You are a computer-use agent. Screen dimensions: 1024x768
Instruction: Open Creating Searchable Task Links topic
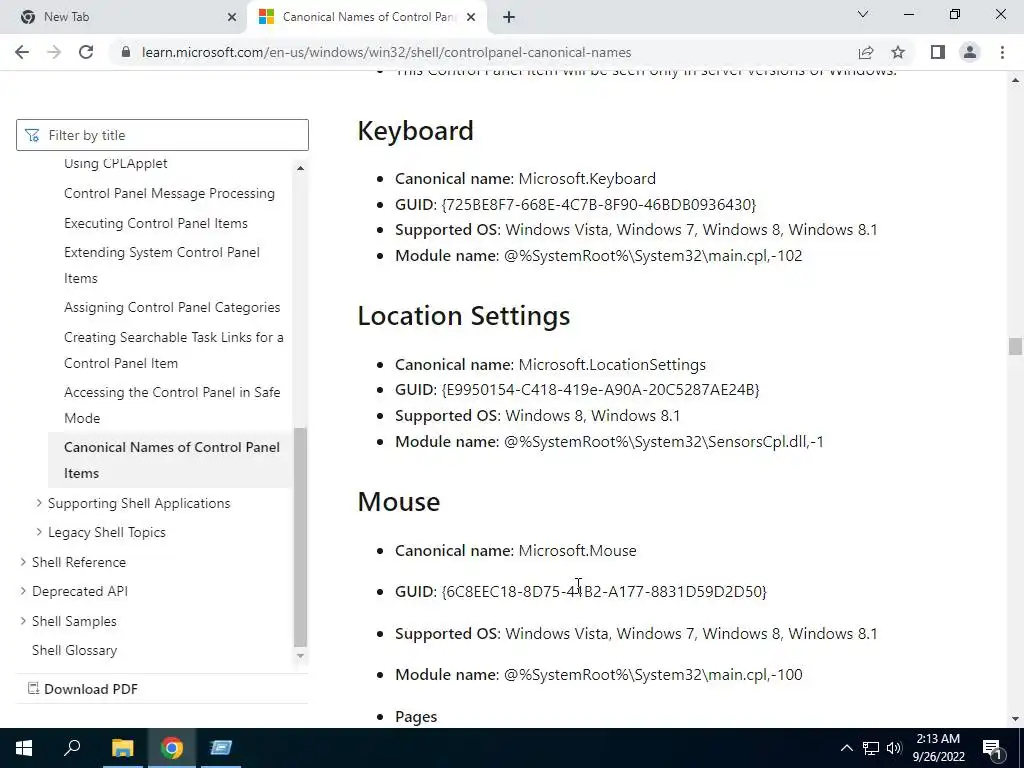pos(174,350)
